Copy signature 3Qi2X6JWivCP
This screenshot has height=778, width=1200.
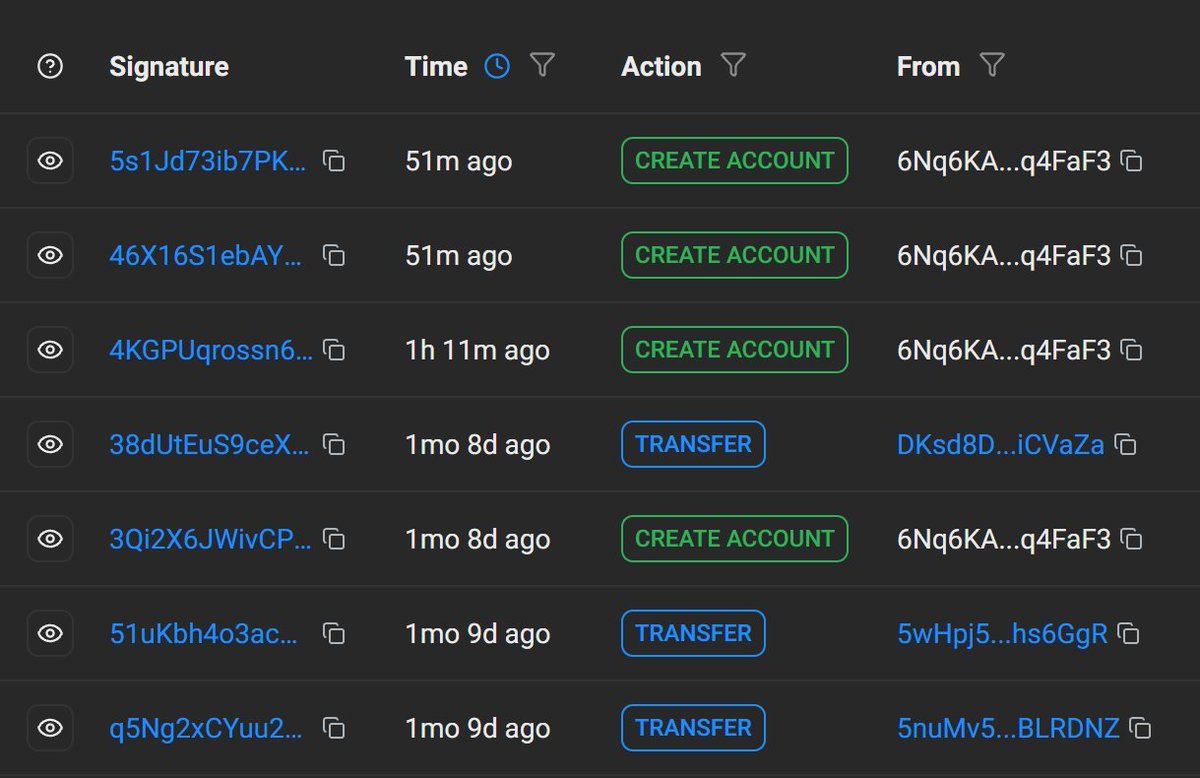334,539
